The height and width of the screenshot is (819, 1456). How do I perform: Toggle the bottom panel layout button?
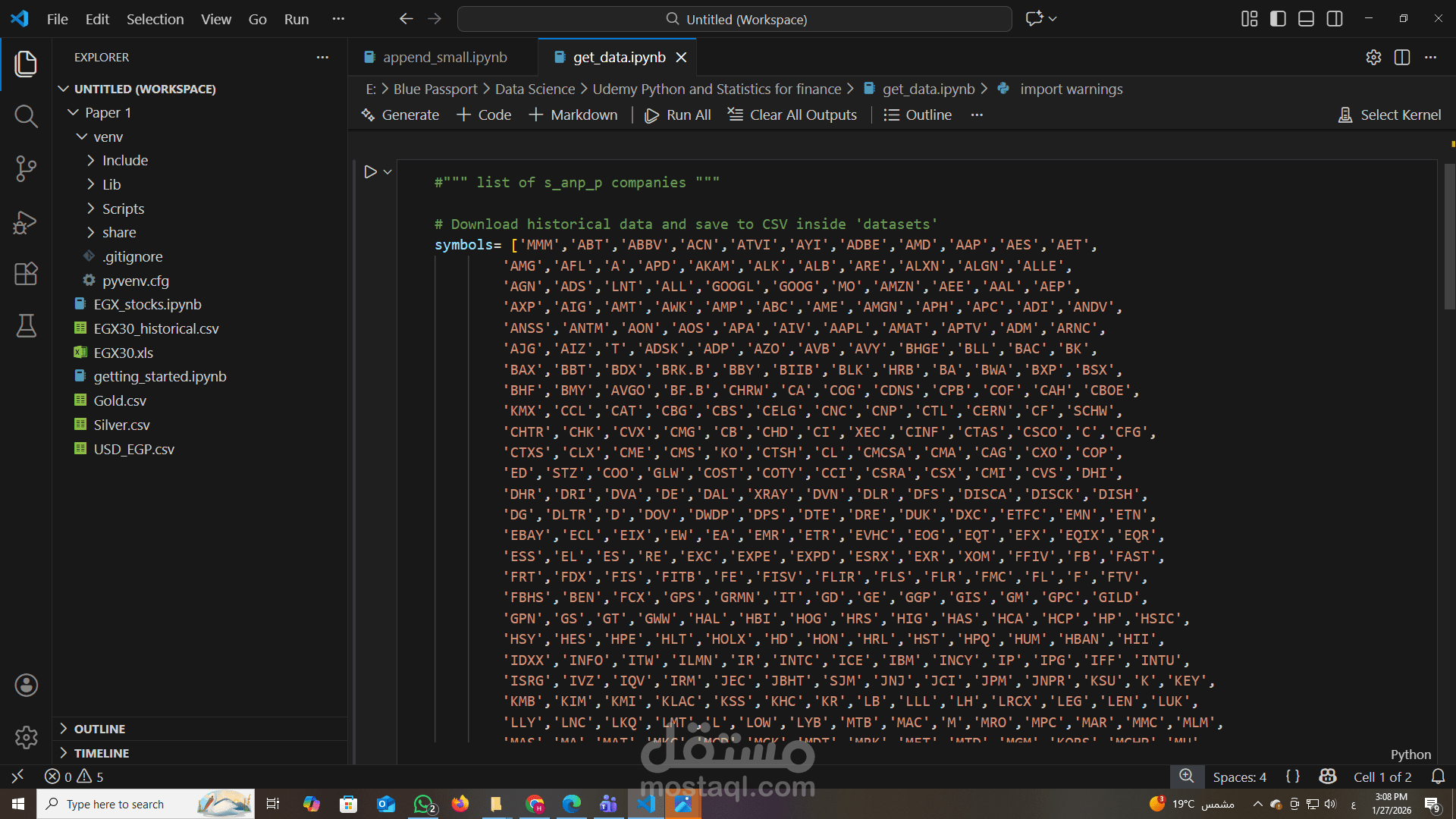(1306, 19)
